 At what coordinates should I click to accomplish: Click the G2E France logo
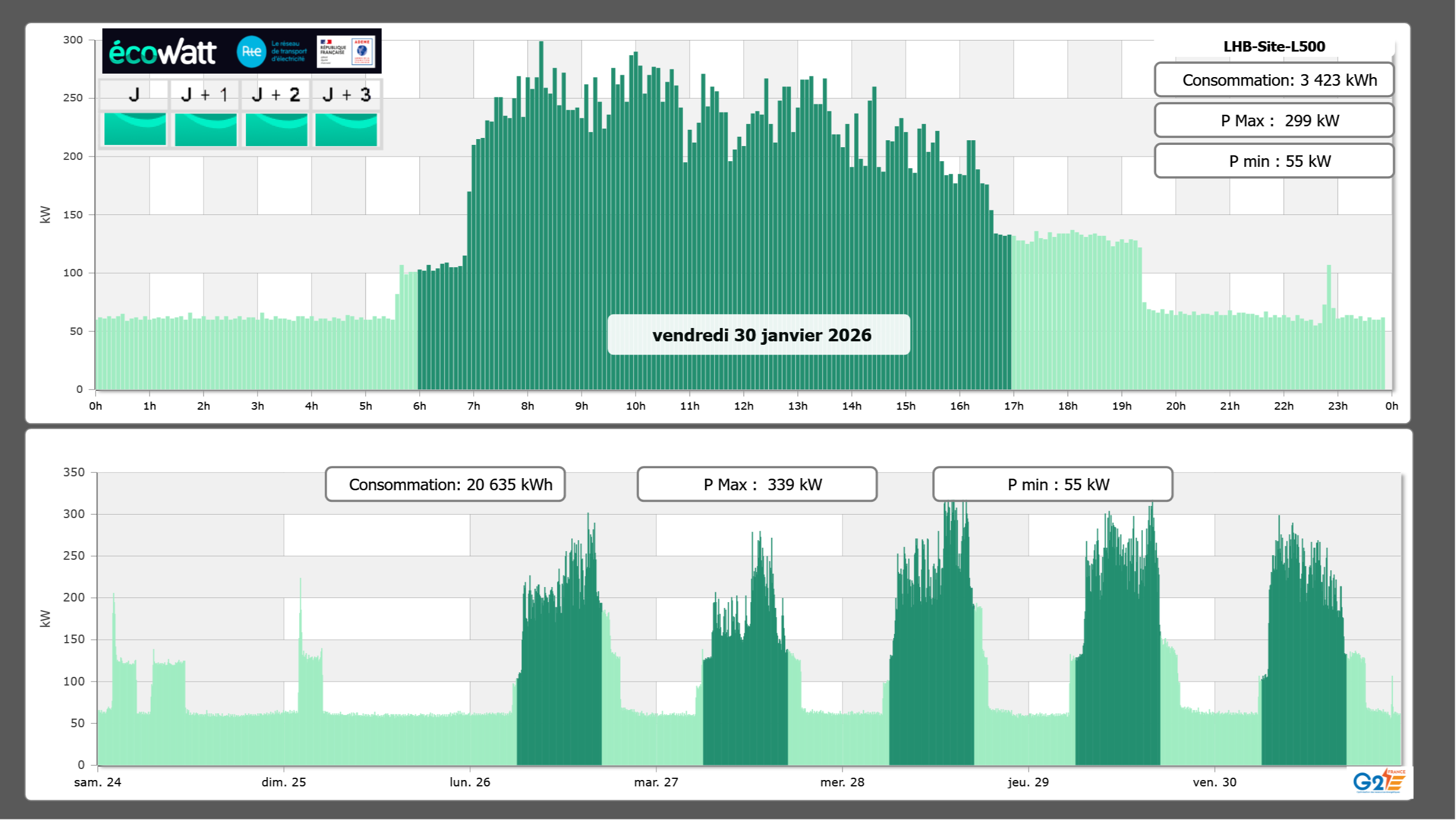pos(1379,781)
